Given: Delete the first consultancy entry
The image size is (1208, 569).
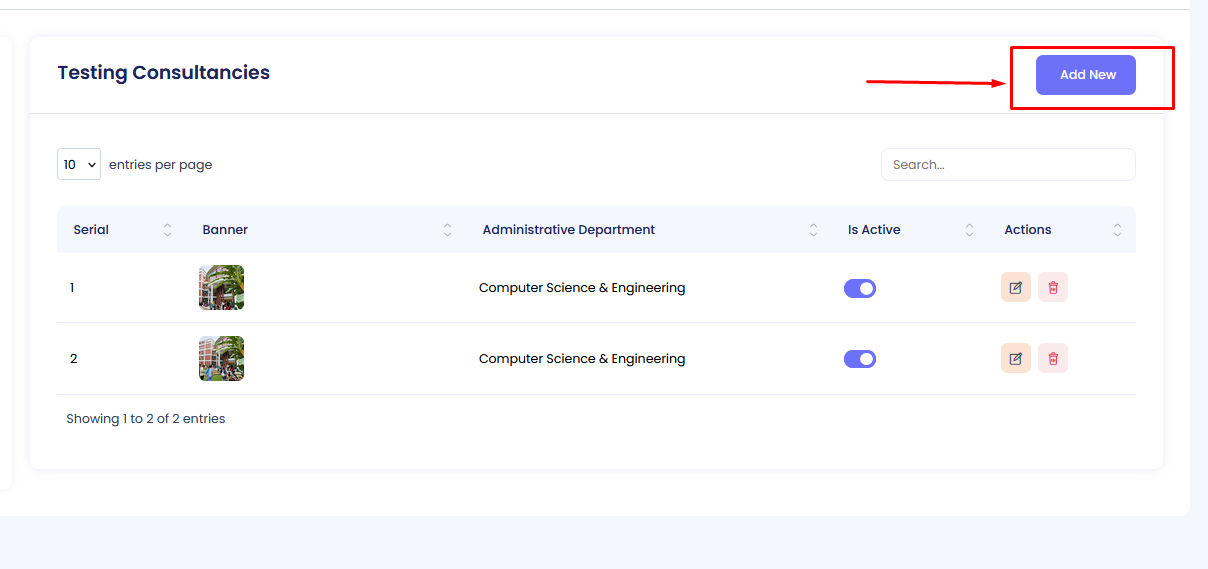Looking at the screenshot, I should coord(1053,288).
